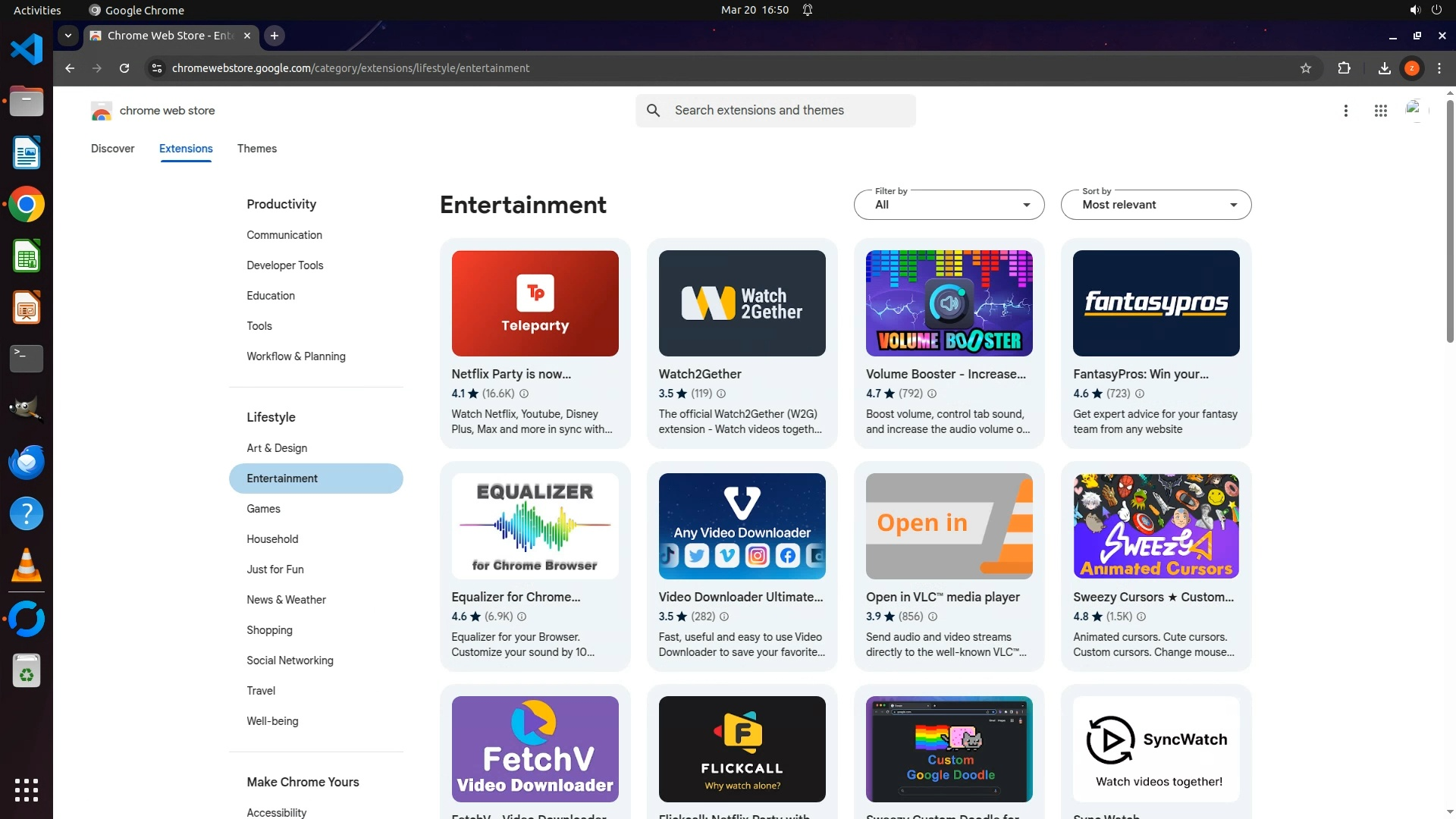Viewport: 1456px width, 819px height.
Task: Open the Google apps grid icon
Action: click(x=1380, y=111)
